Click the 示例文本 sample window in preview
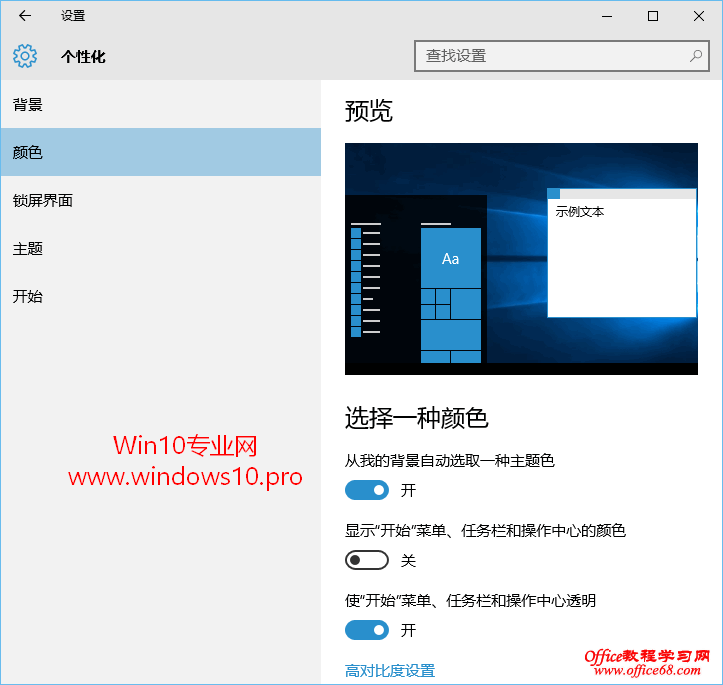 (x=622, y=253)
